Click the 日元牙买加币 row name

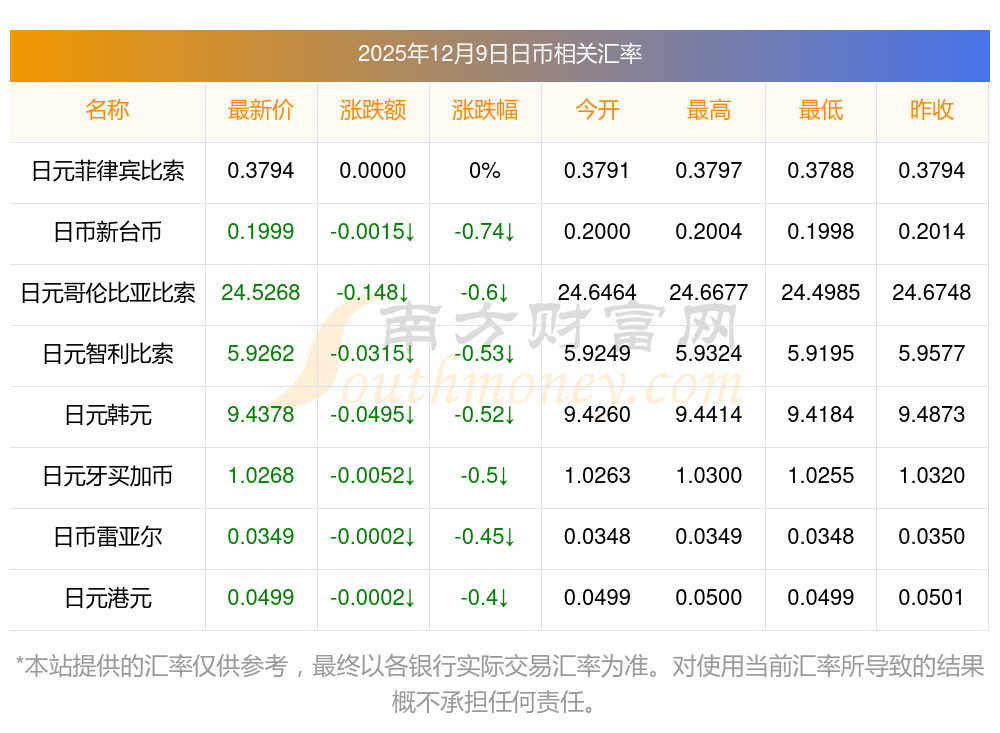tap(108, 476)
